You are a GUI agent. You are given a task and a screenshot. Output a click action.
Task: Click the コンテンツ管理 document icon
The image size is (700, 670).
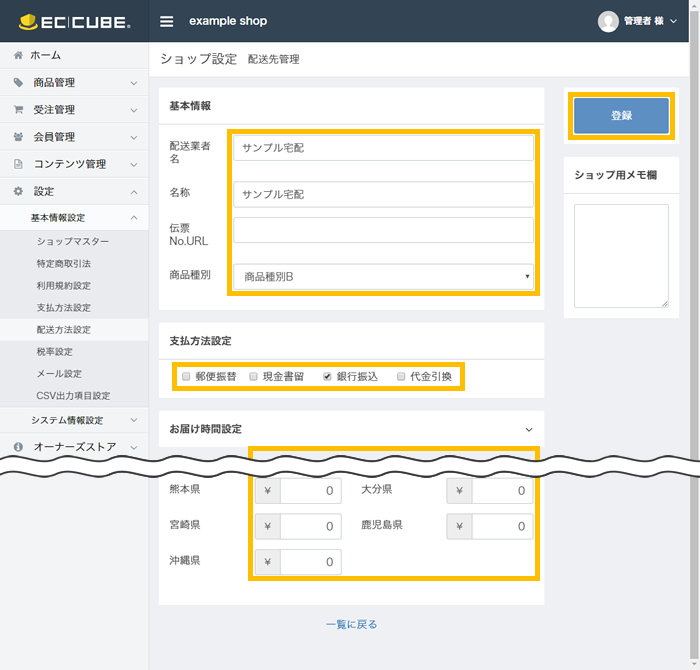[18, 164]
